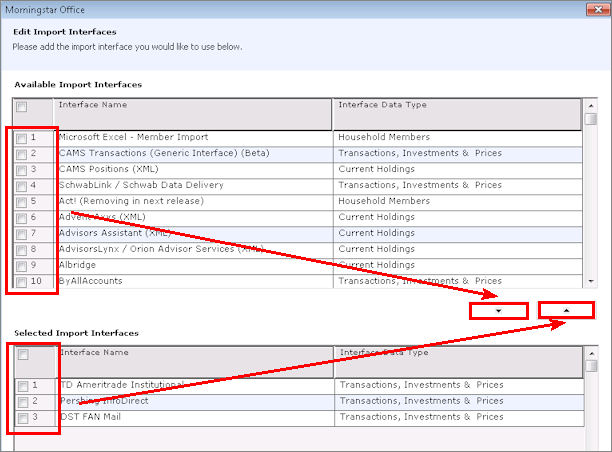Image resolution: width=612 pixels, height=452 pixels.
Task: Select the Advisors Assistant (XML) row checkbox
Action: coord(22,234)
